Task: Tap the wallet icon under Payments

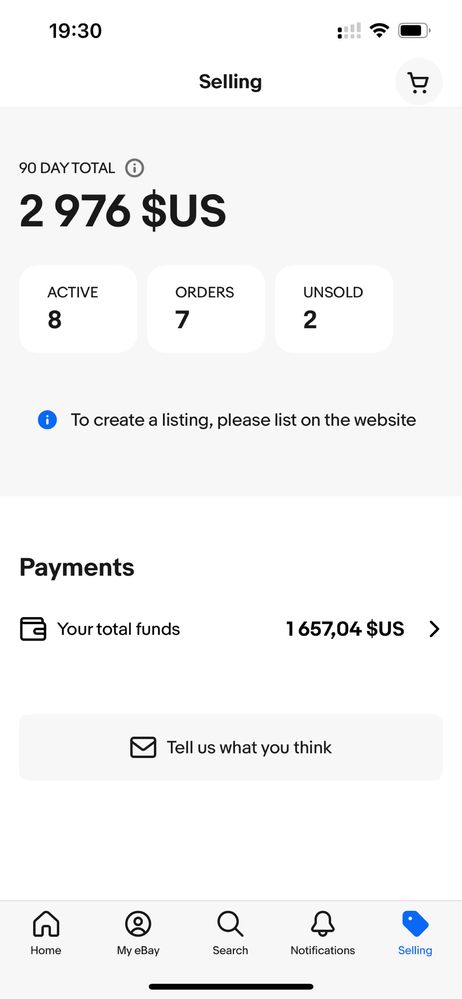Action: [x=33, y=629]
